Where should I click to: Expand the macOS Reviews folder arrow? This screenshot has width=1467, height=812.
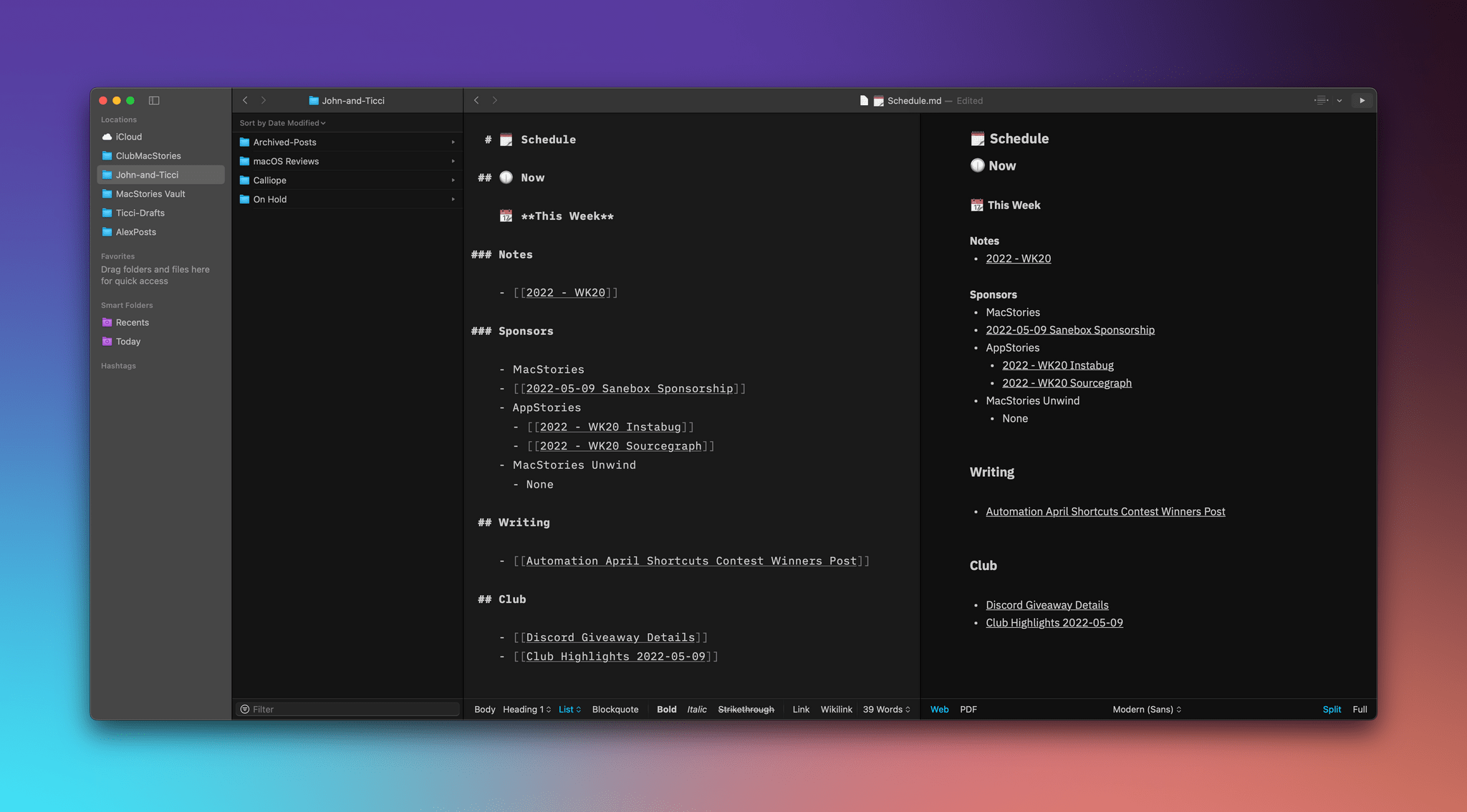453,161
